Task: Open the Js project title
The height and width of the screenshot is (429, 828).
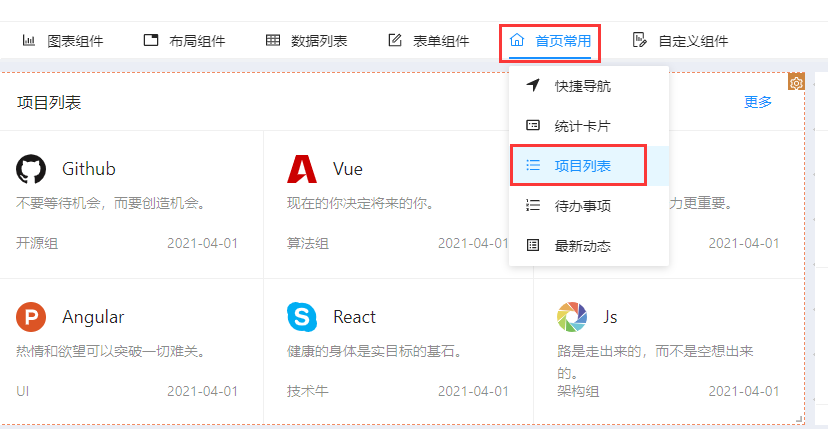Action: (x=610, y=317)
